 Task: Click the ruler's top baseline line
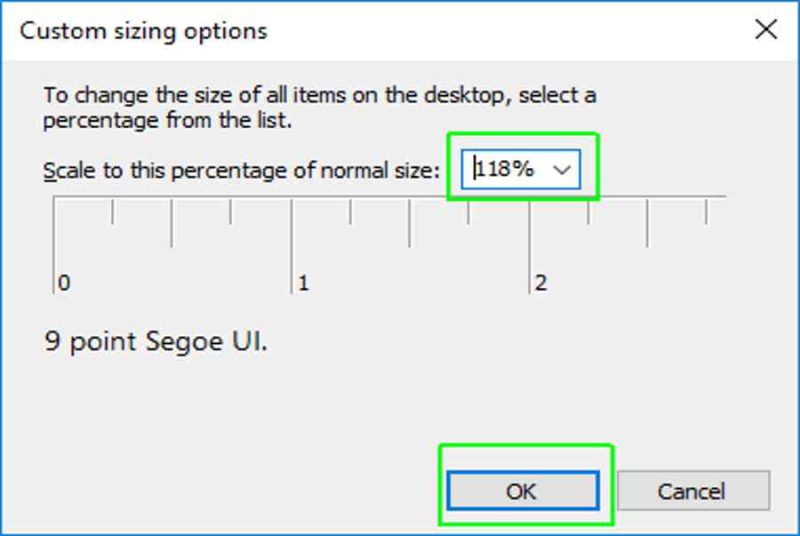coord(390,196)
